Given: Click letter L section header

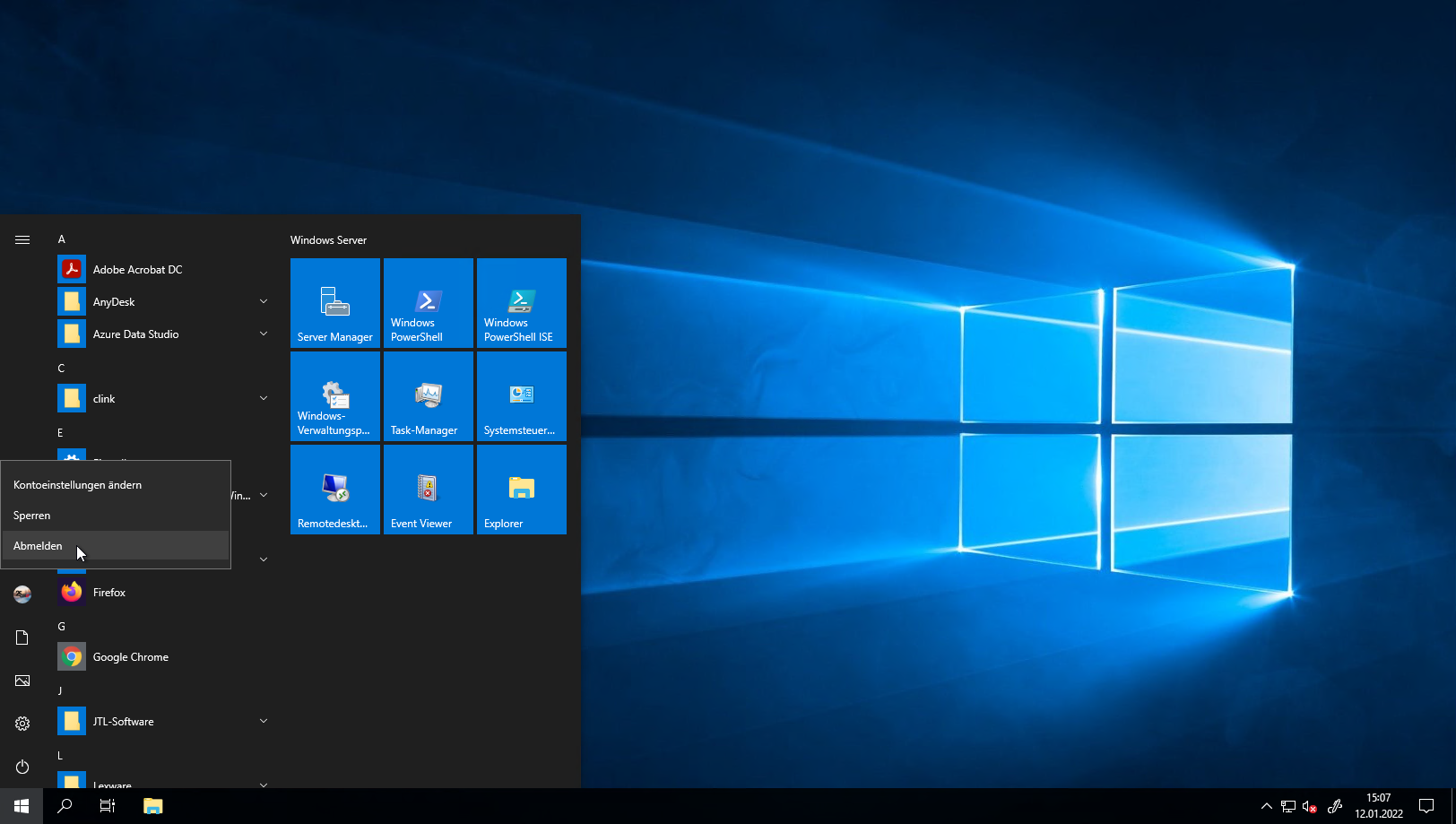Looking at the screenshot, I should 60,756.
